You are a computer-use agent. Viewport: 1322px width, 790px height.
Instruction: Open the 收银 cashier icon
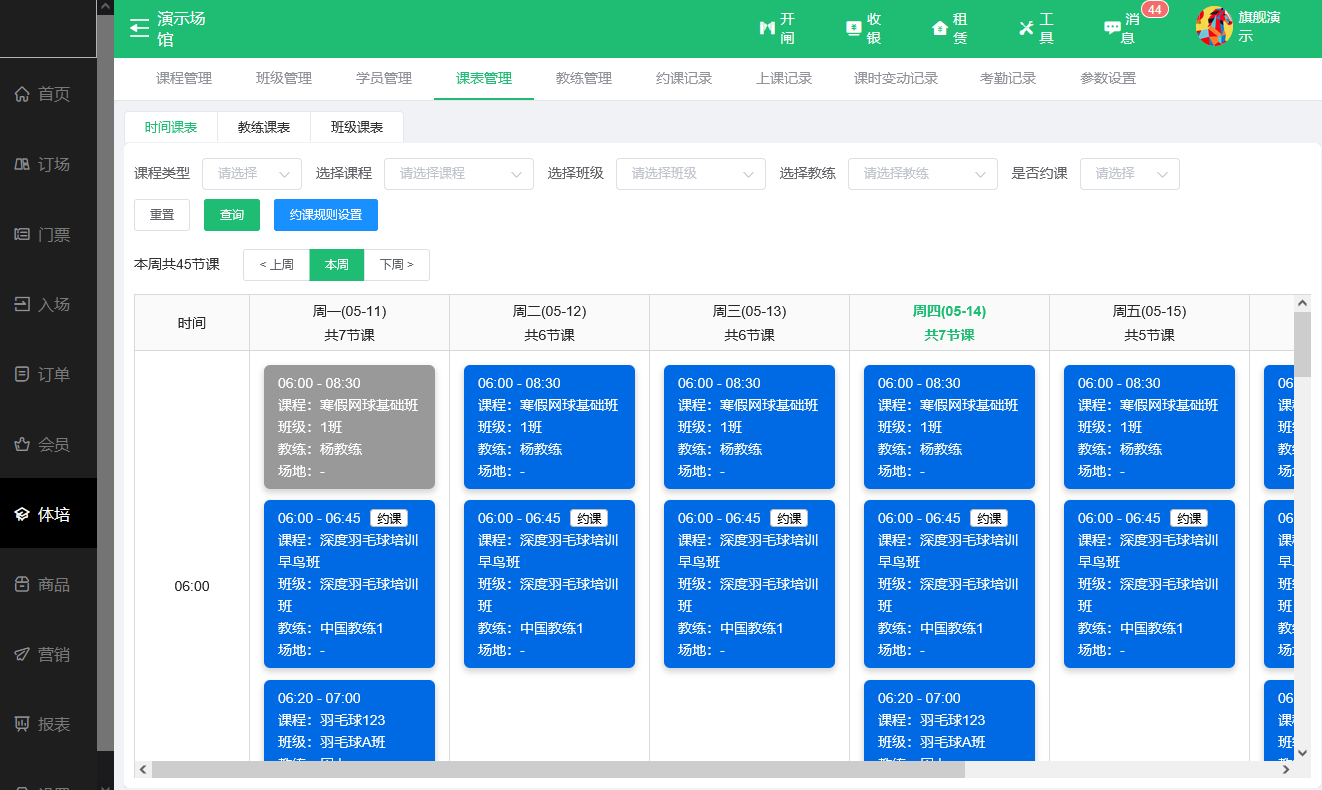853,28
